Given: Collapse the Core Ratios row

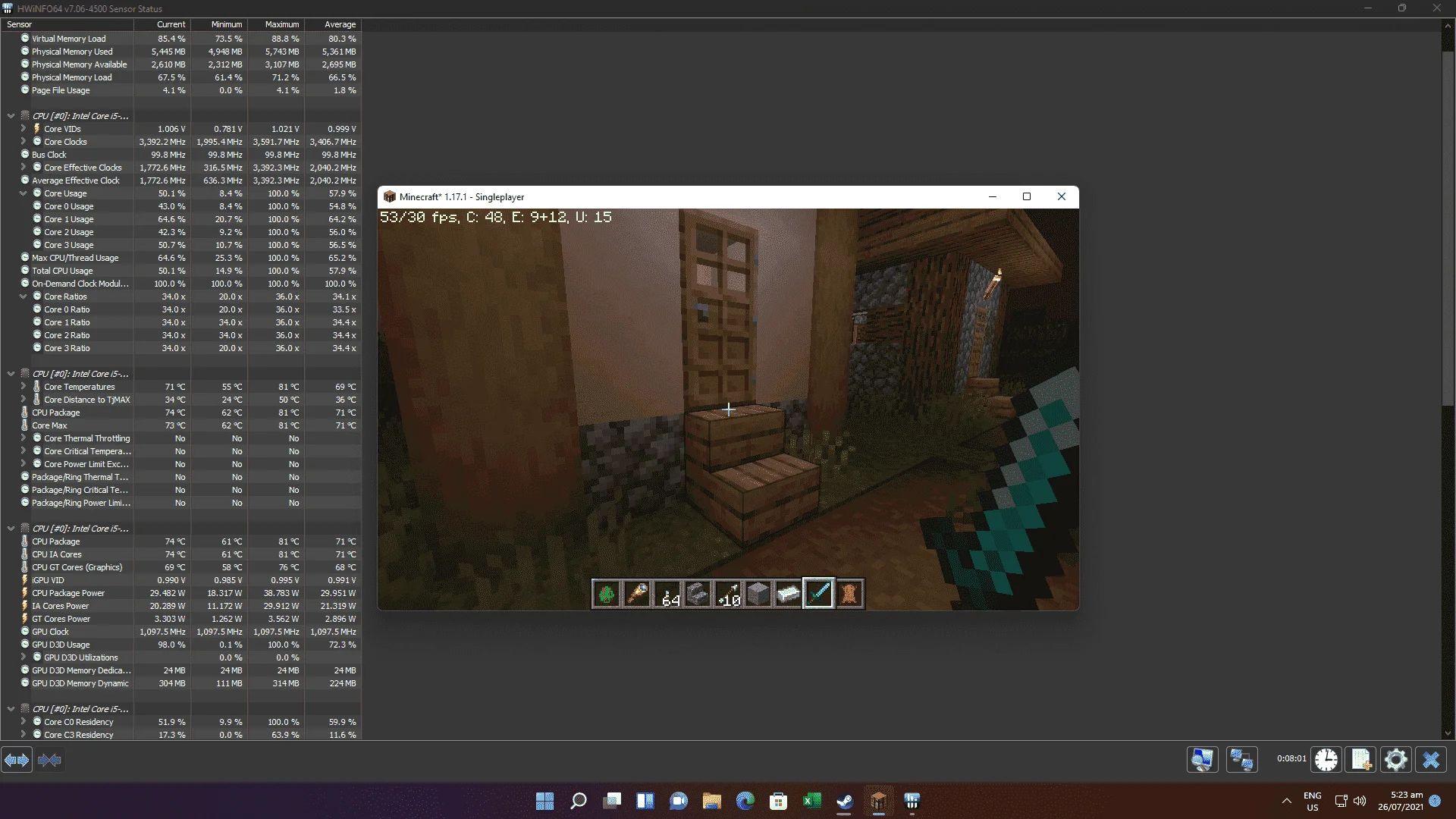Looking at the screenshot, I should [23, 297].
